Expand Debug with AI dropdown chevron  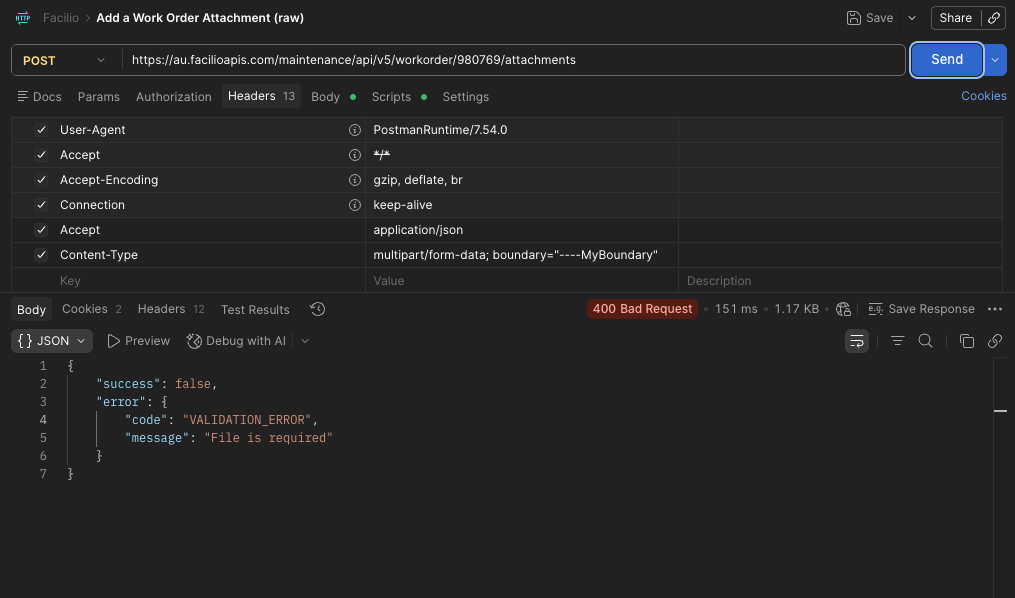click(x=305, y=341)
